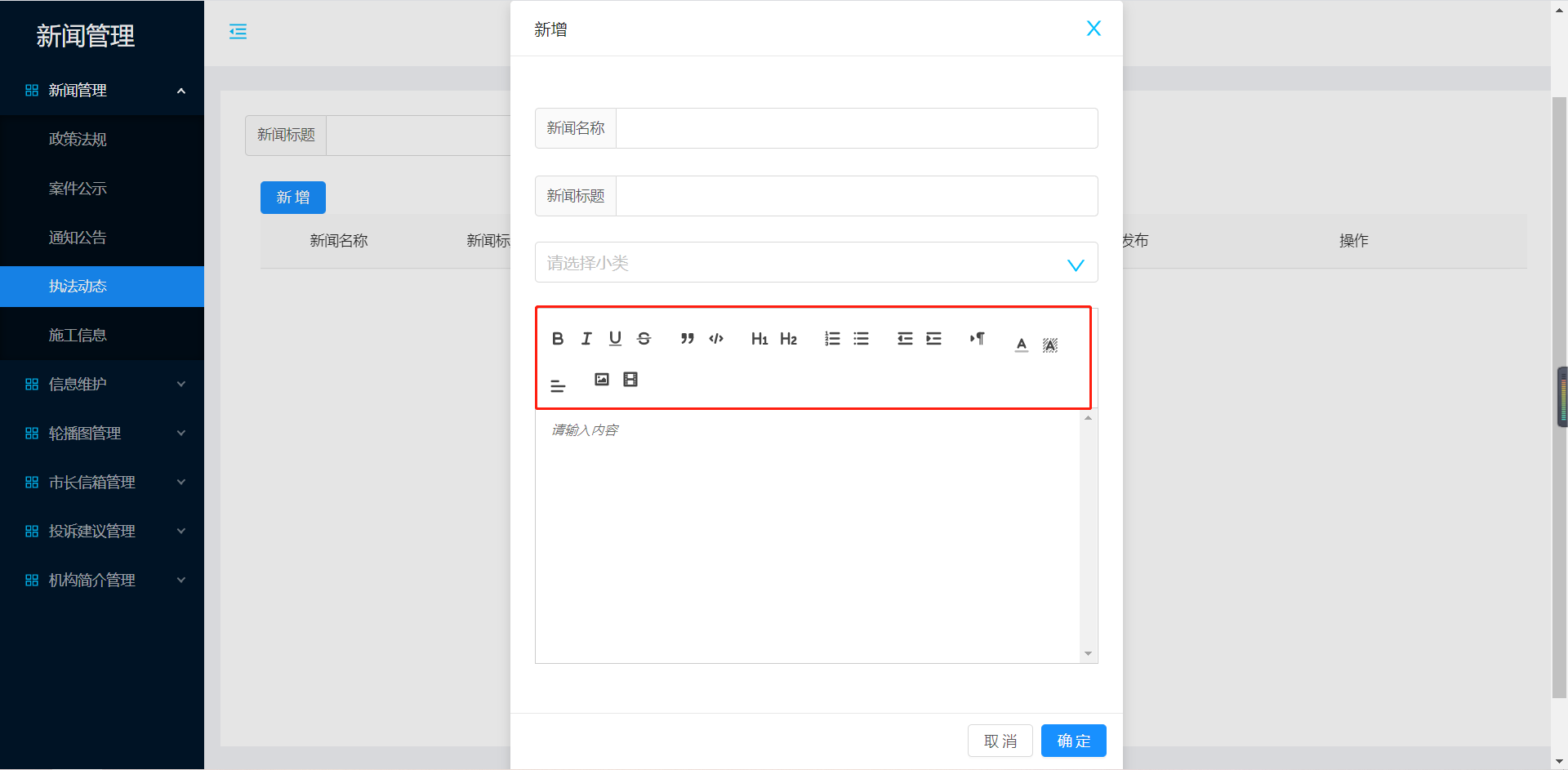Confirm with the 确定 button
The width and height of the screenshot is (1568, 770).
point(1074,741)
